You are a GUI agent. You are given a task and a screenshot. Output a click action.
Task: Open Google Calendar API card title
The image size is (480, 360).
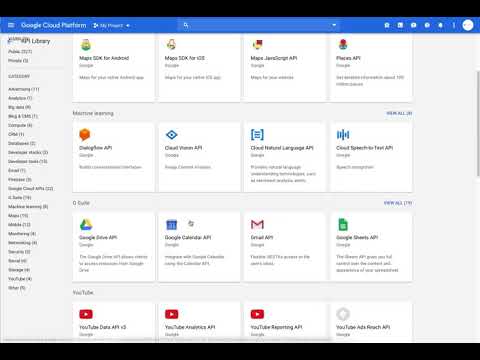(188, 237)
